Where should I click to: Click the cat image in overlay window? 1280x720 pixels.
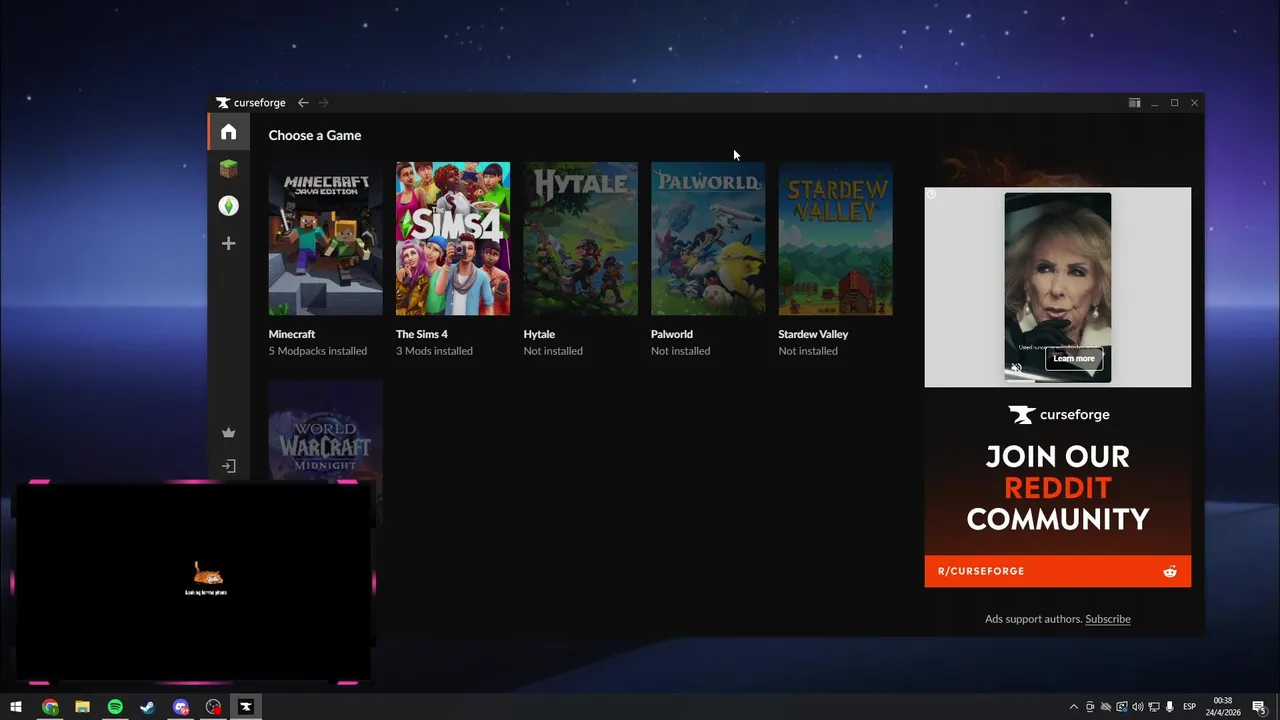(207, 573)
